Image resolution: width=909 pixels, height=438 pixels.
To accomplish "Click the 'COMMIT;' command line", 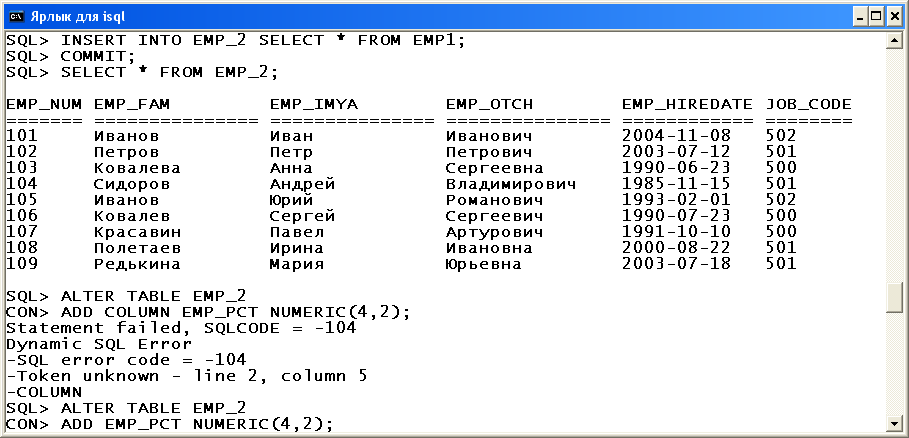I will point(71,57).
